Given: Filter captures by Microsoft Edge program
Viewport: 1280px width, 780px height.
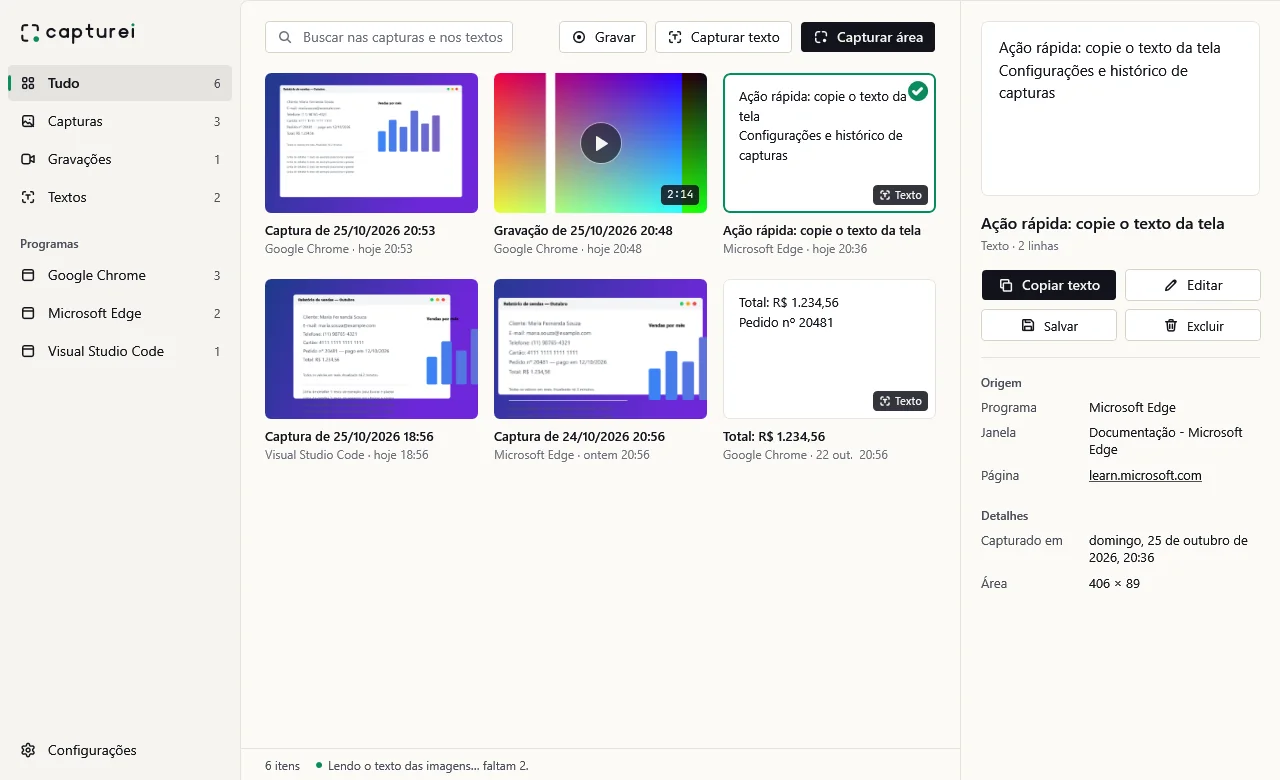Looking at the screenshot, I should point(120,313).
